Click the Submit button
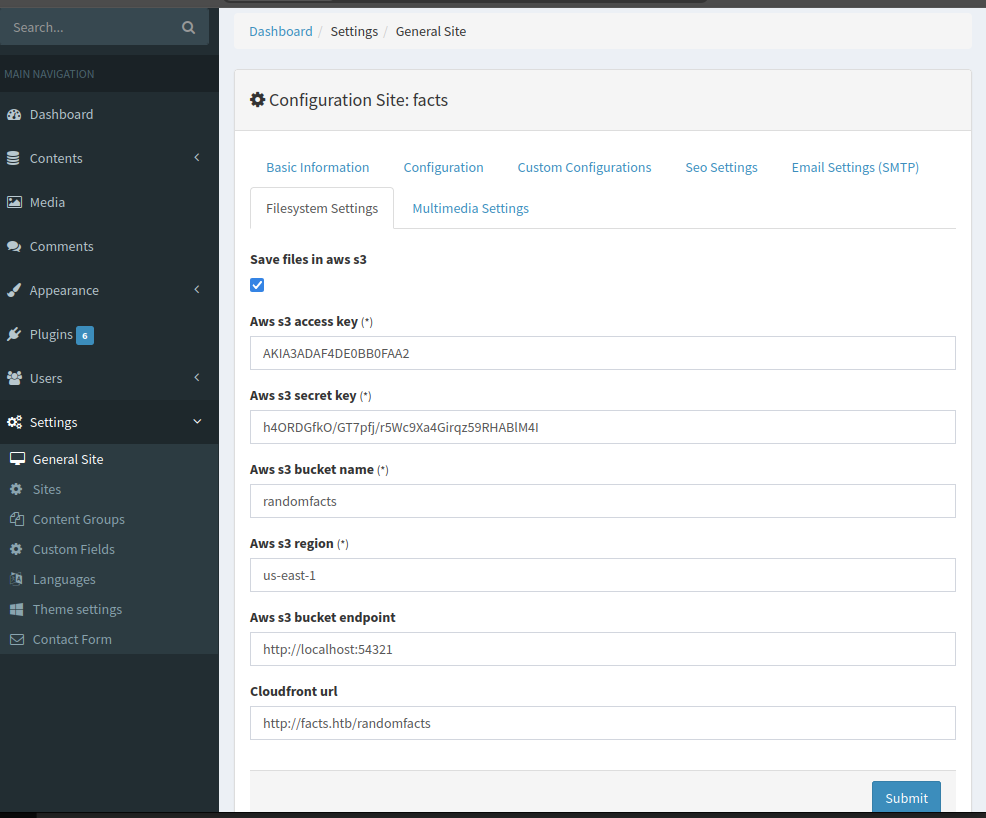Screen dimensions: 986x818 click(x=906, y=797)
